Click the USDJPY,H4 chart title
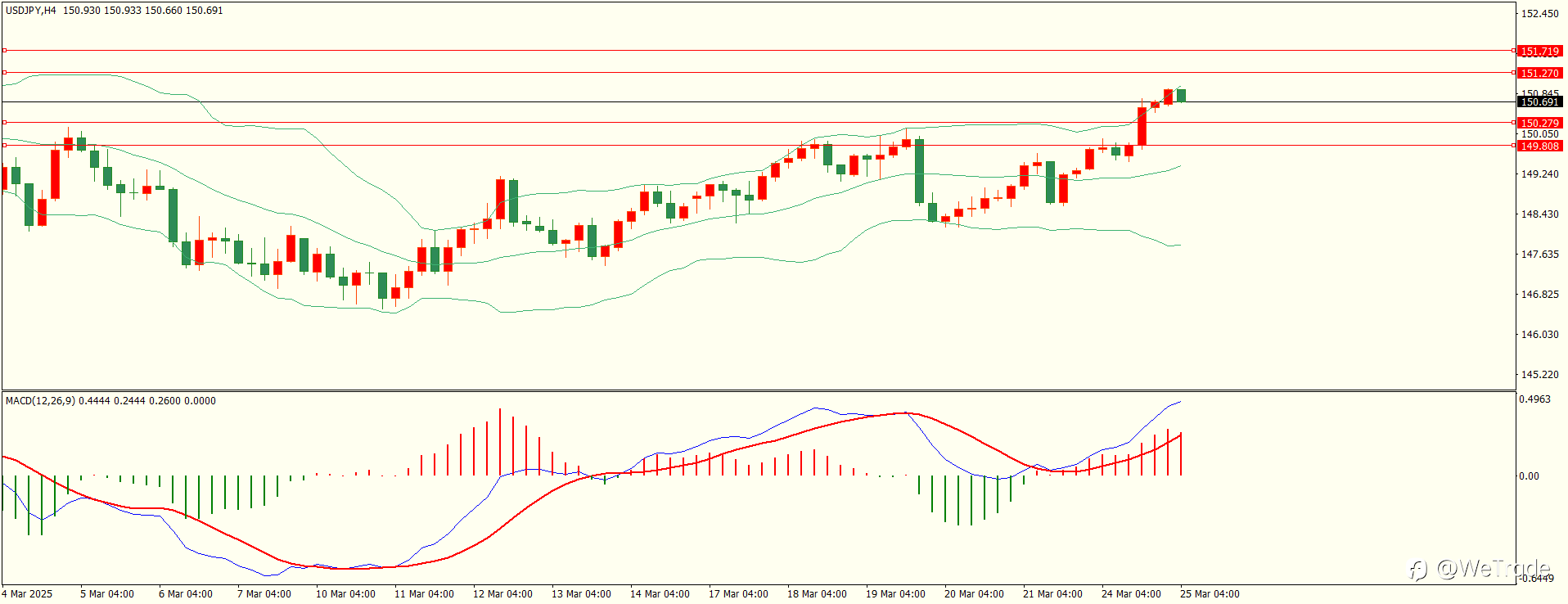 (31, 11)
